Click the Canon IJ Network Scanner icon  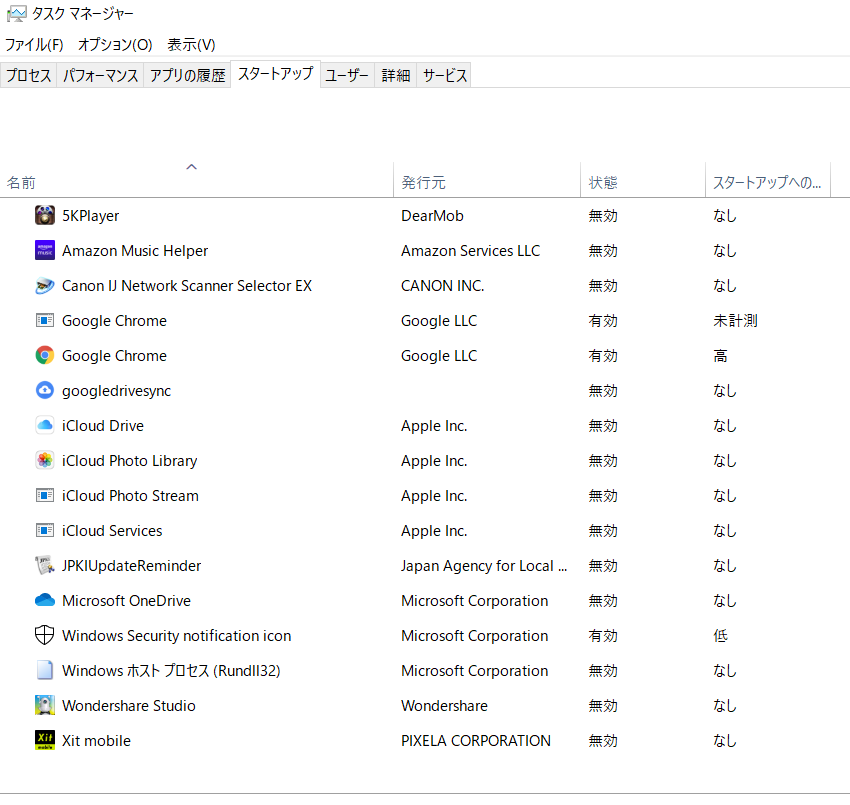pyautogui.click(x=45, y=285)
